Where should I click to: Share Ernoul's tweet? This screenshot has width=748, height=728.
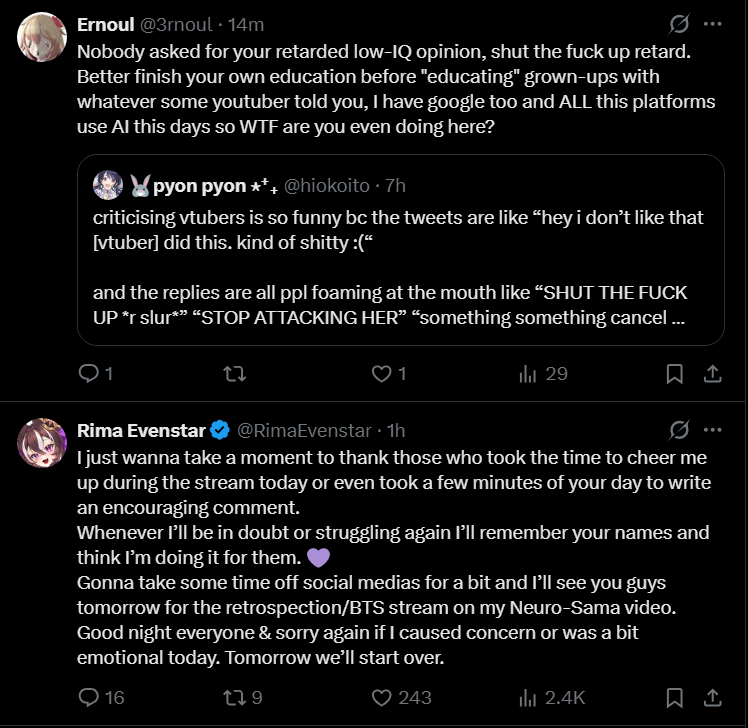pyautogui.click(x=713, y=373)
